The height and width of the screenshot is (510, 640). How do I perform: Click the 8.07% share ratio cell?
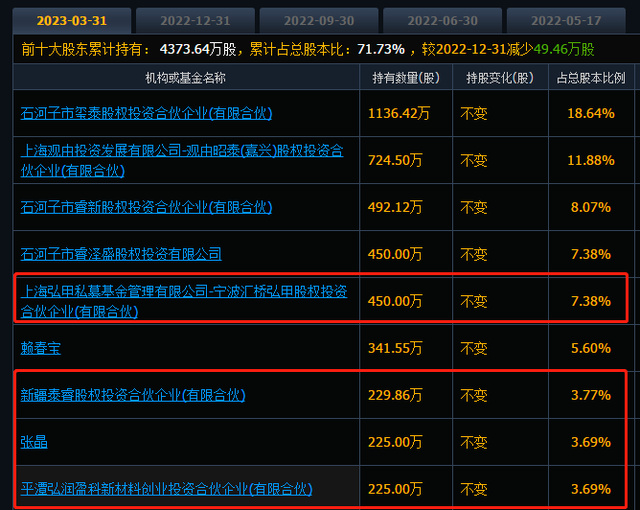point(591,207)
